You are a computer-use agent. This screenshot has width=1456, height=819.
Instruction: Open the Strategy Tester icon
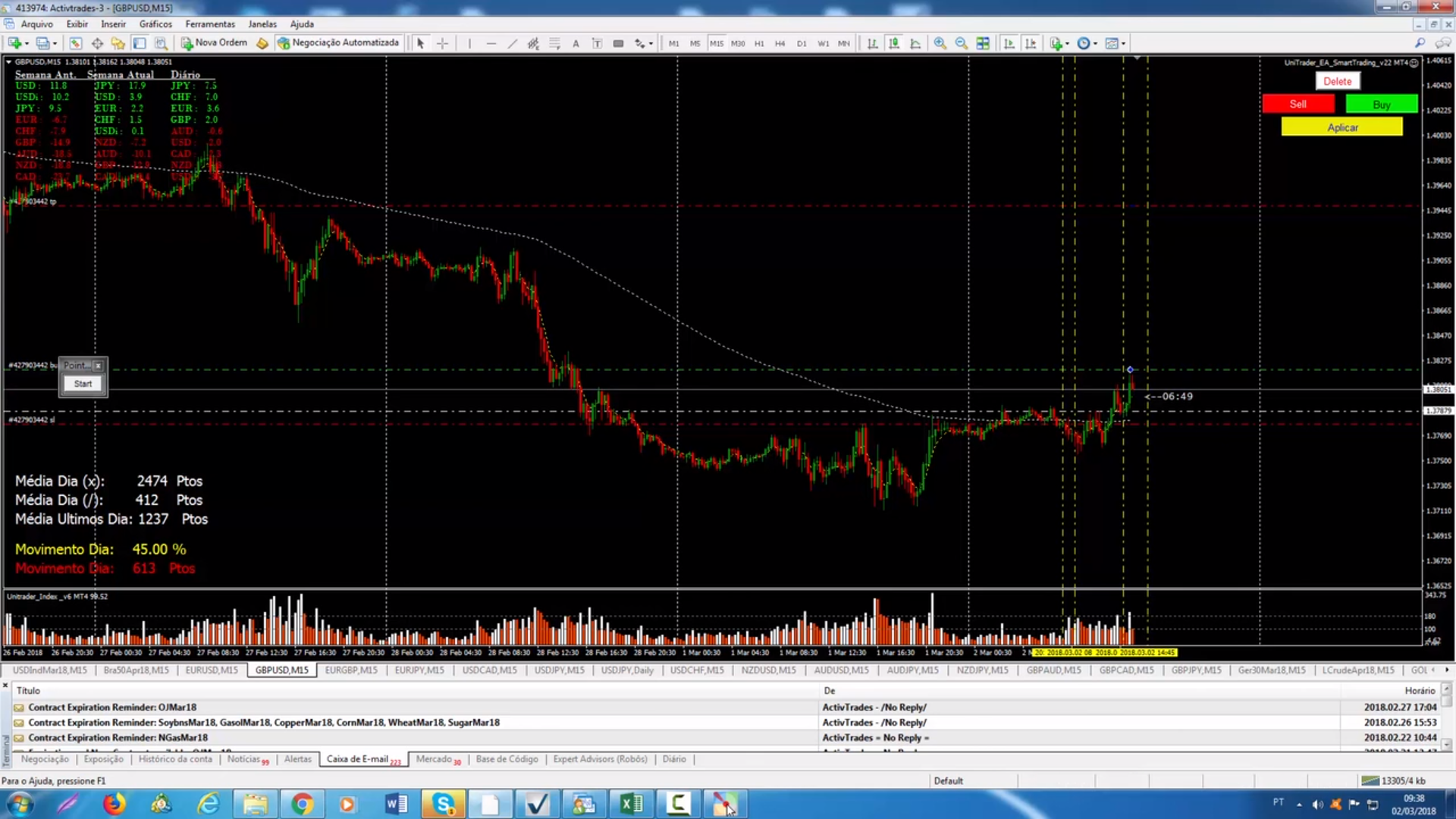click(161, 43)
